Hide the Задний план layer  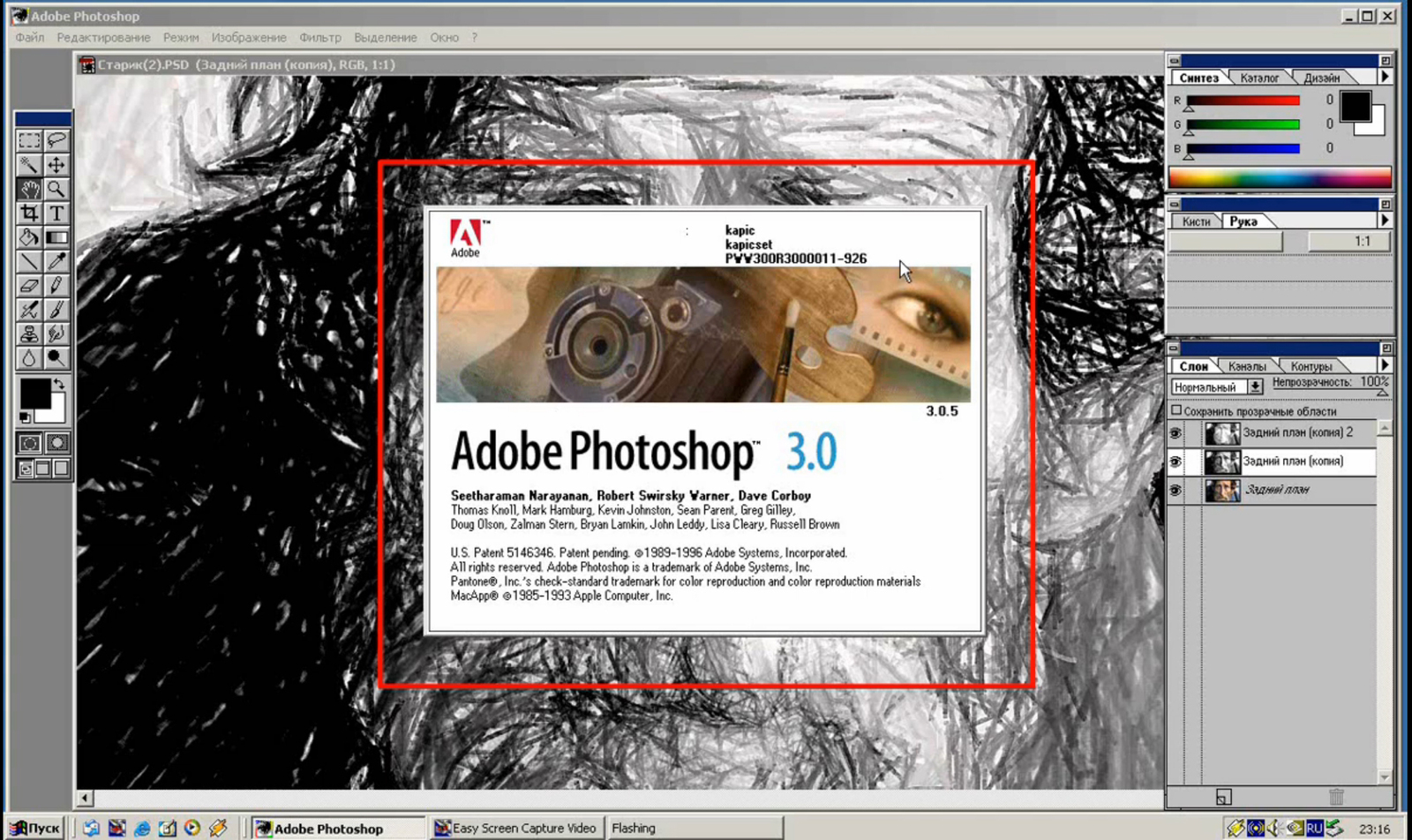(1175, 491)
